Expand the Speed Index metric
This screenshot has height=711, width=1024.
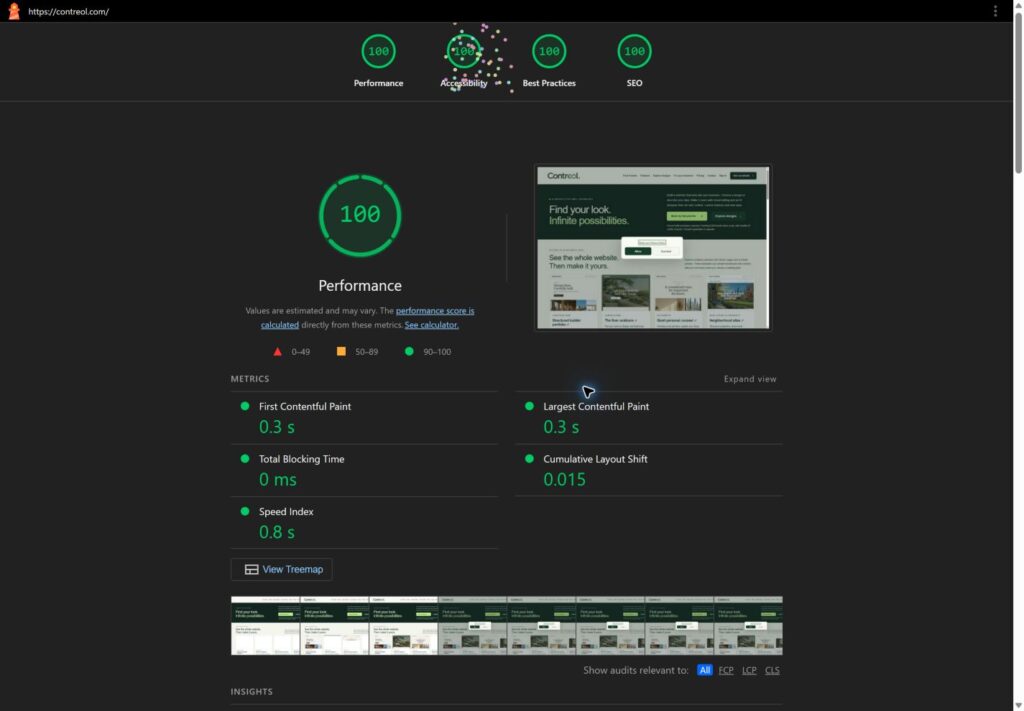tap(364, 522)
